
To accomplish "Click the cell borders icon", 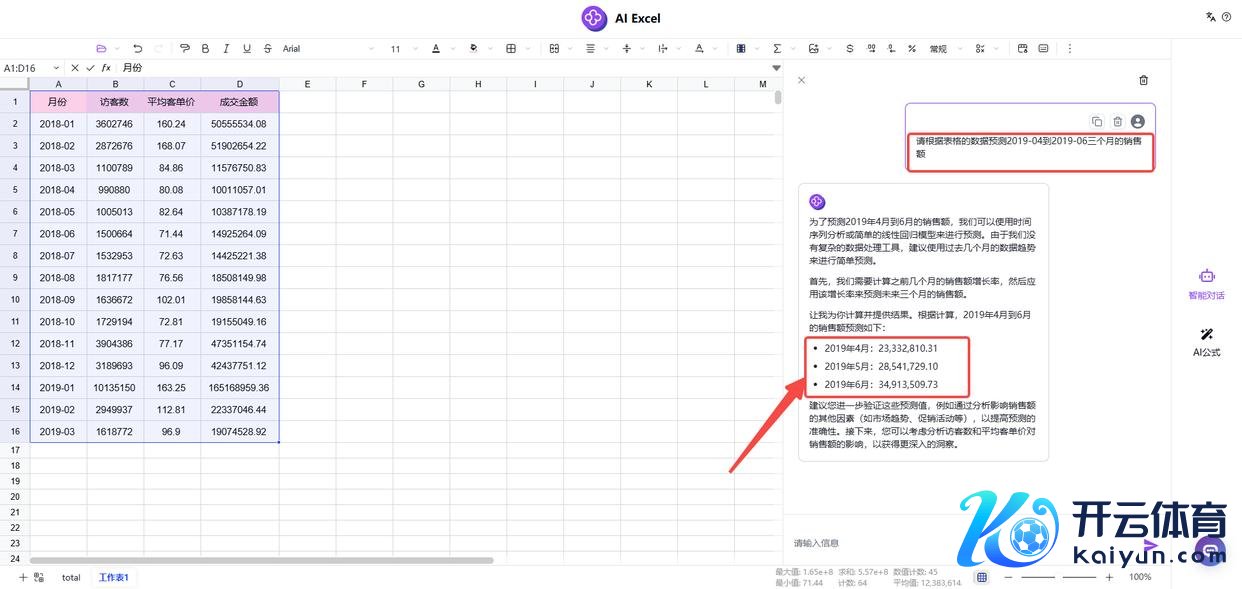I will pos(511,48).
